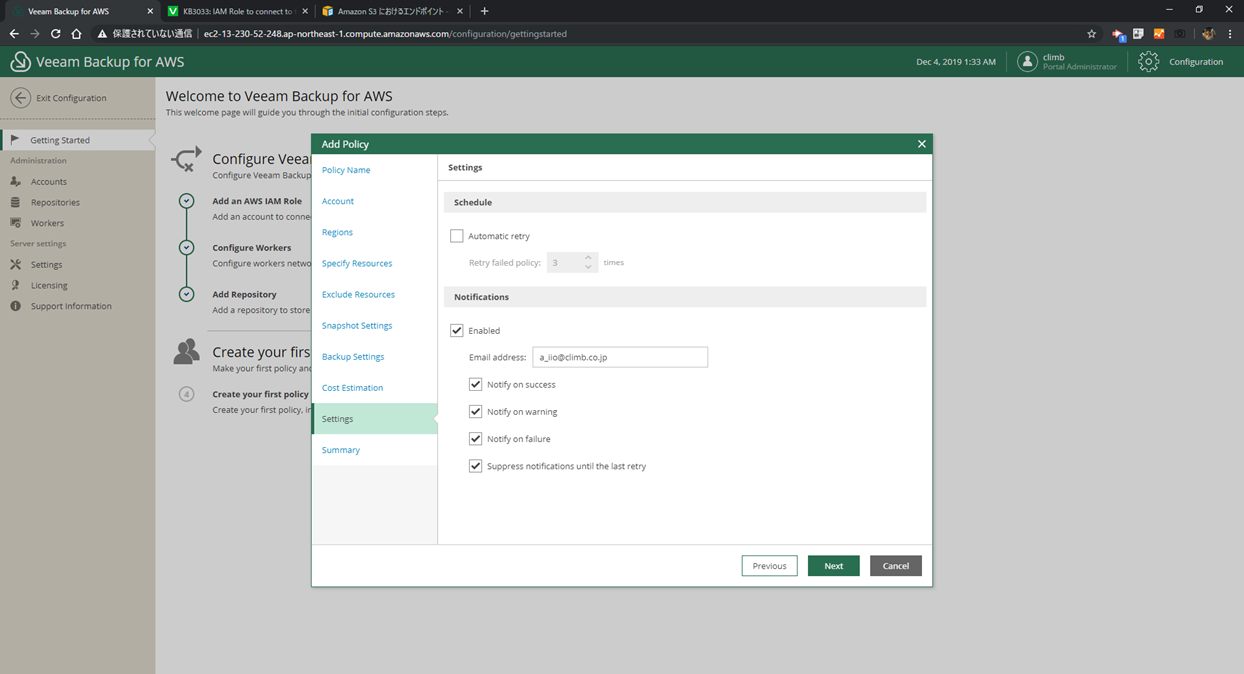Image resolution: width=1244 pixels, height=674 pixels.
Task: Click the Support Information info icon
Action: (x=15, y=306)
